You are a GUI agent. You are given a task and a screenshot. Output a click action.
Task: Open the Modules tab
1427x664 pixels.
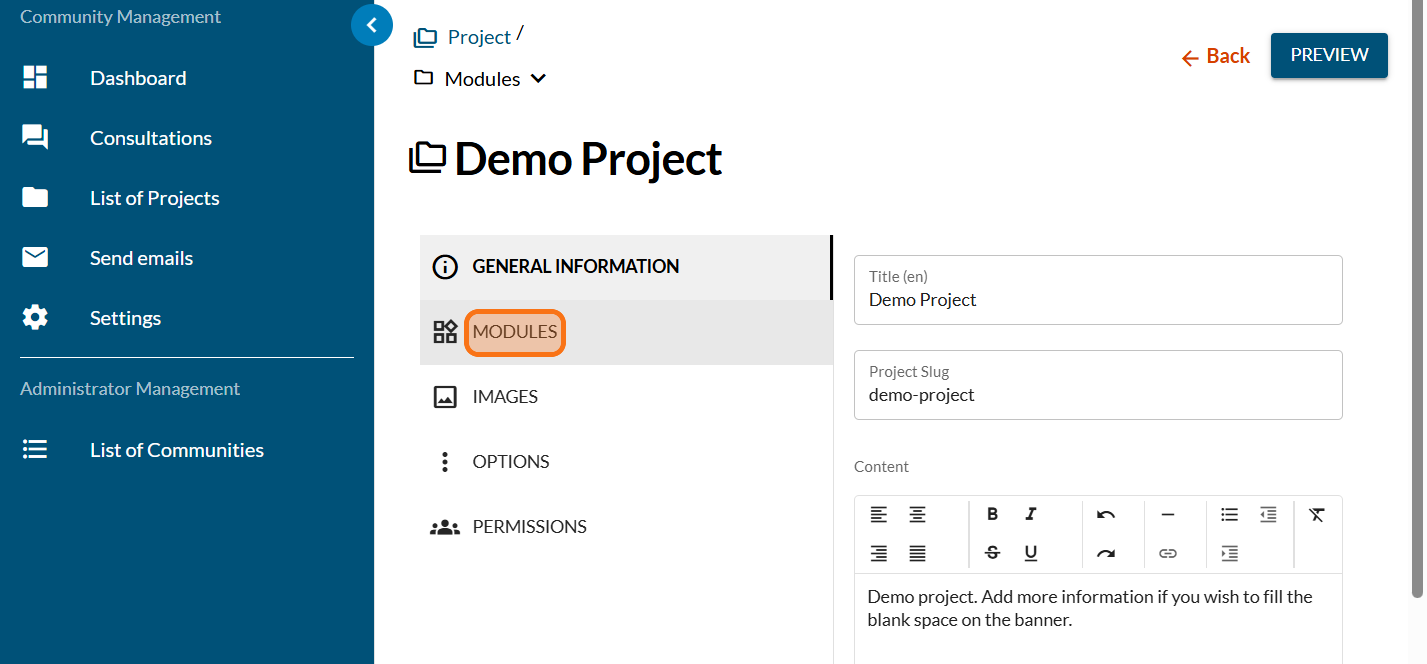pyautogui.click(x=515, y=332)
